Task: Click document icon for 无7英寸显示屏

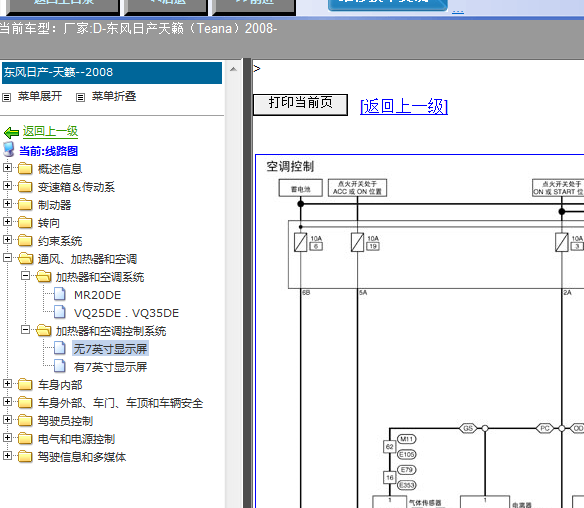Action: (x=60, y=348)
